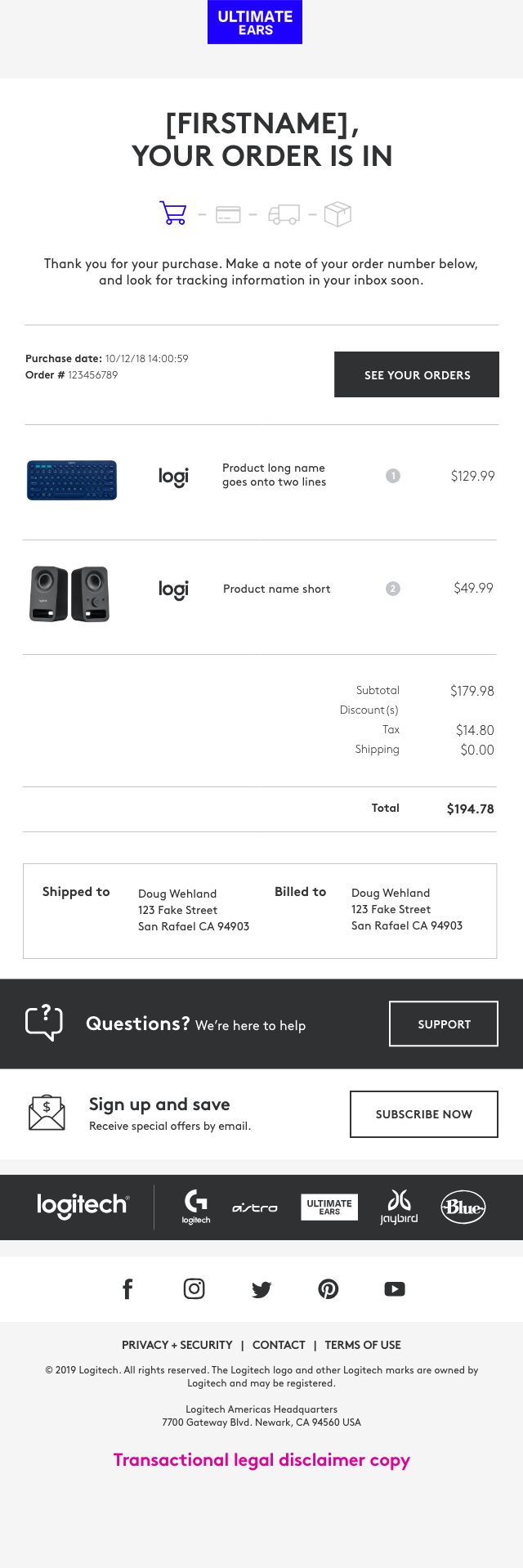Click the Astro brand logo
Screen dimensions: 523x1568
pos(255,1207)
